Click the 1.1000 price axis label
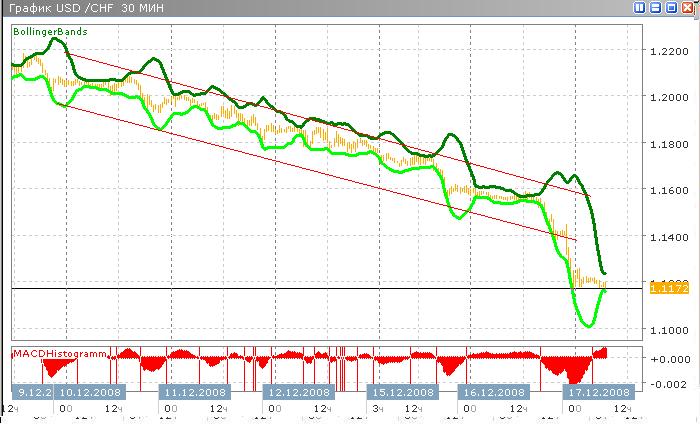This screenshot has width=700, height=424. pyautogui.click(x=668, y=330)
